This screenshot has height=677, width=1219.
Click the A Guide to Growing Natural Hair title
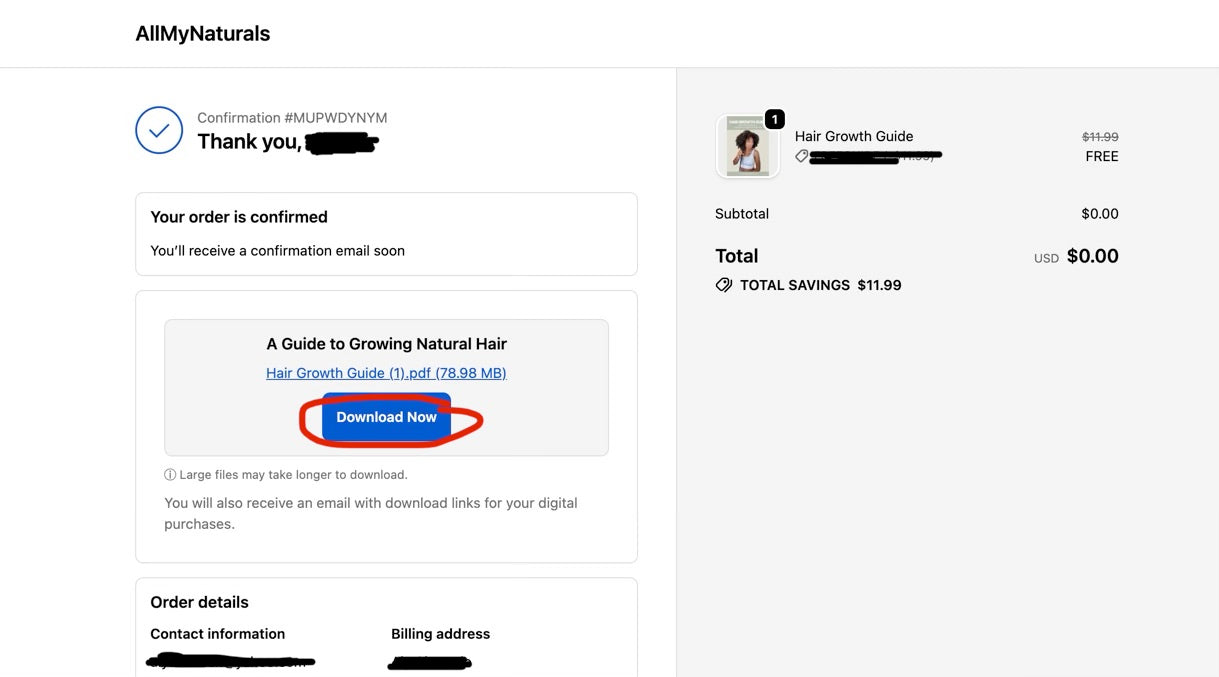pyautogui.click(x=386, y=344)
